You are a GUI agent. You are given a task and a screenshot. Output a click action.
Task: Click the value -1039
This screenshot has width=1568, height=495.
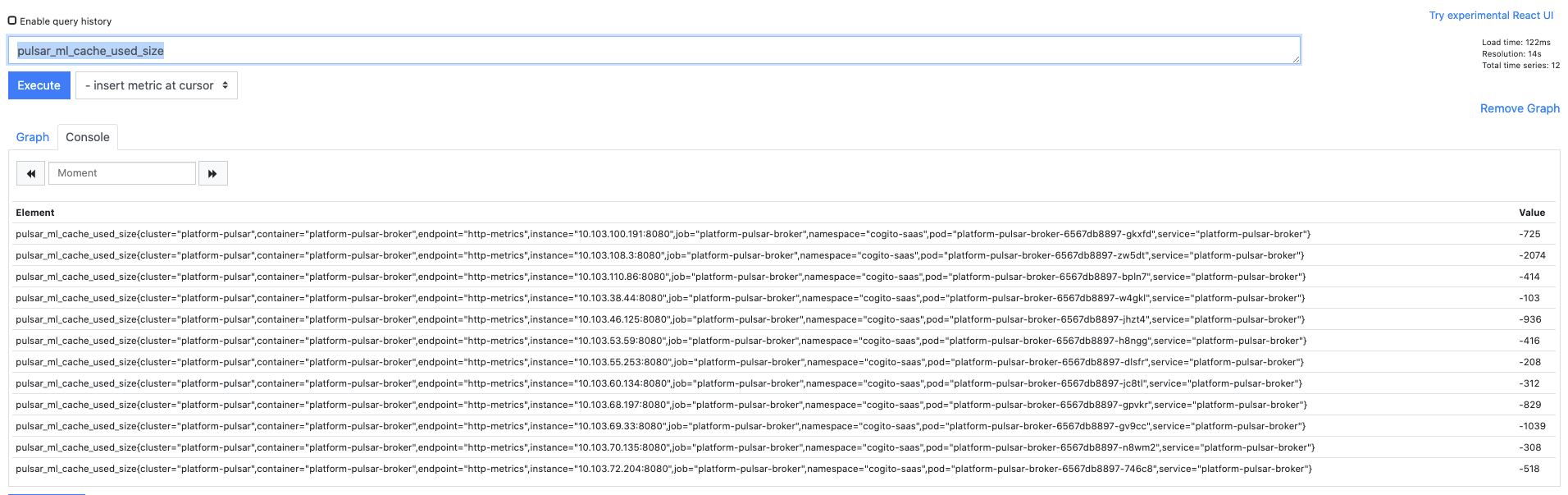pyautogui.click(x=1532, y=426)
